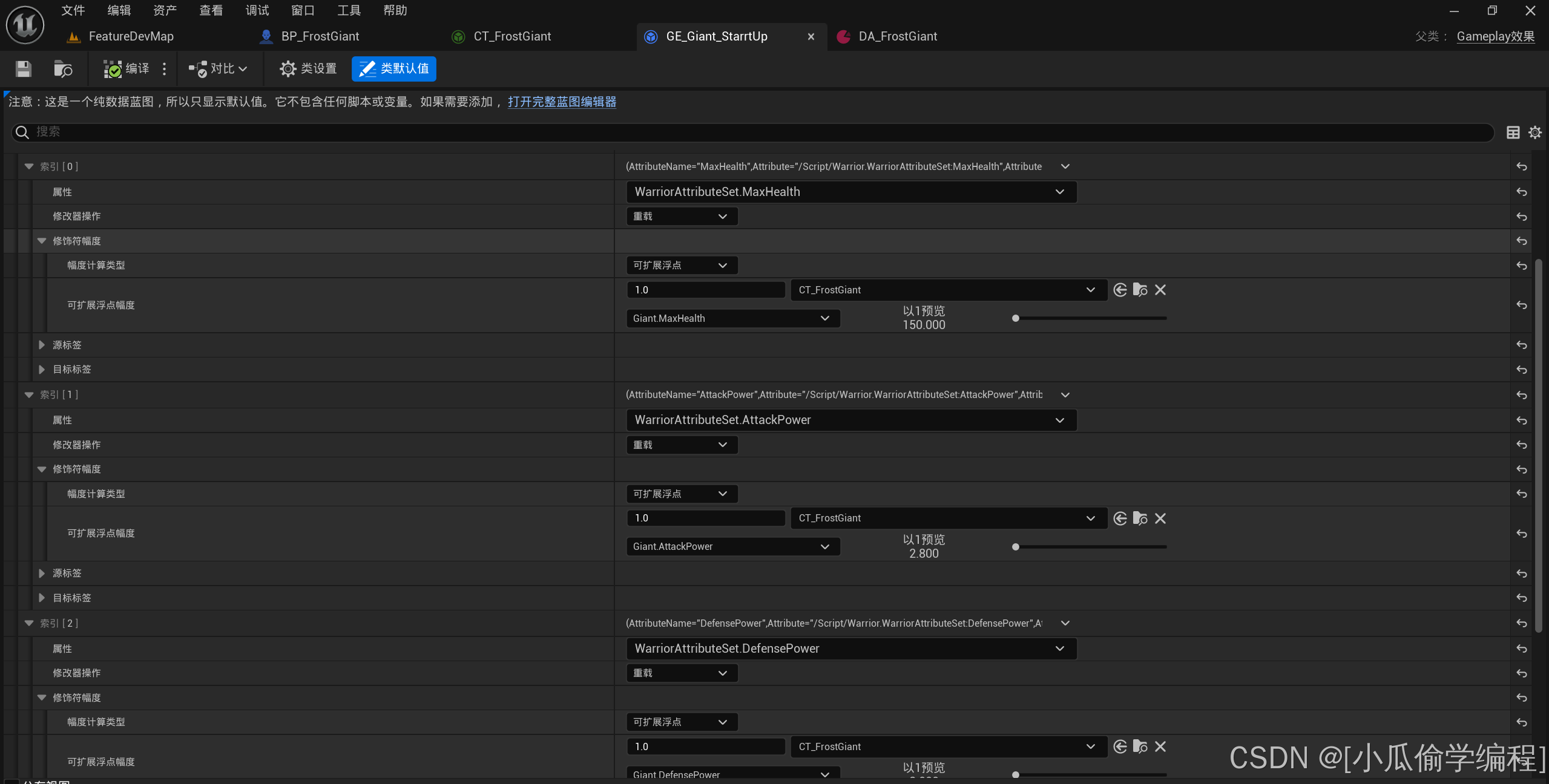Clear DefensePower curve table reference
The height and width of the screenshot is (784, 1549).
tap(1160, 746)
